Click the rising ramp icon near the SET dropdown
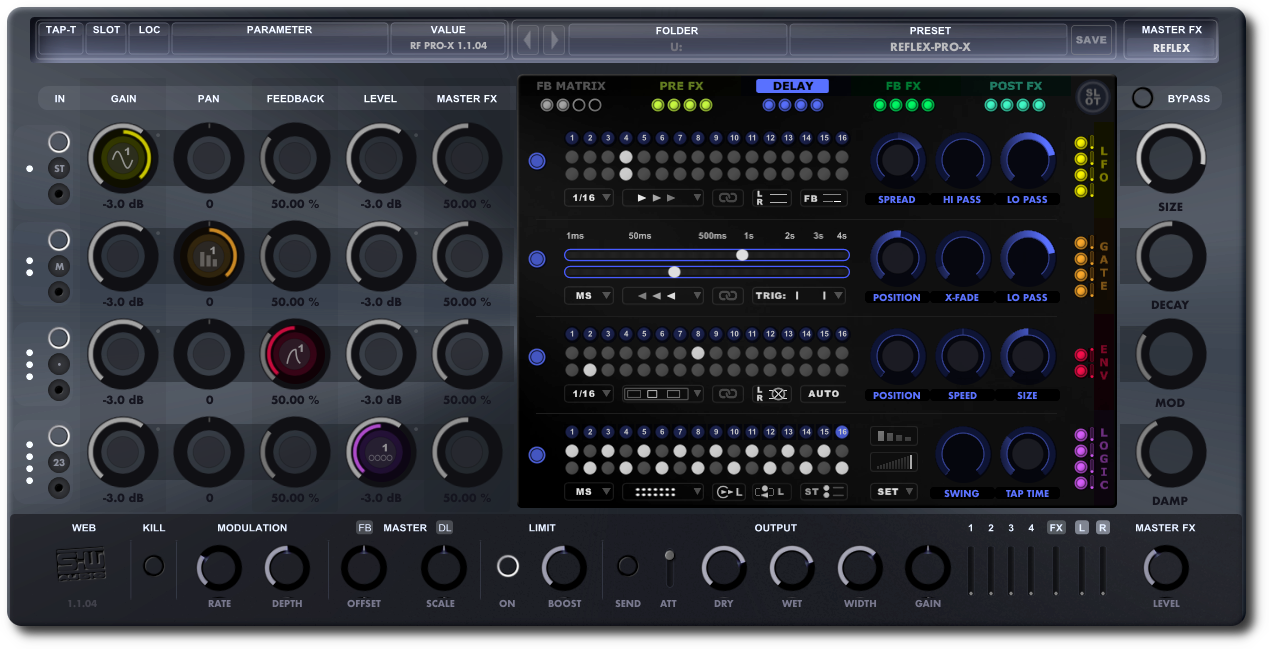This screenshot has width=1269, height=649. coord(893,462)
